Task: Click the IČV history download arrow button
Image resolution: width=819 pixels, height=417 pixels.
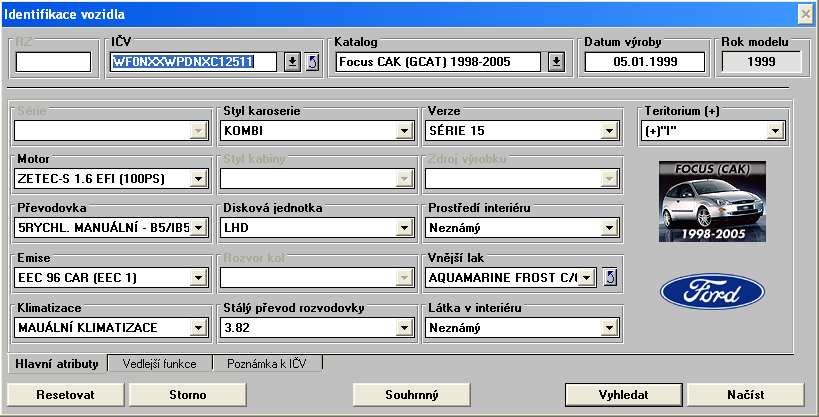Action: click(292, 62)
